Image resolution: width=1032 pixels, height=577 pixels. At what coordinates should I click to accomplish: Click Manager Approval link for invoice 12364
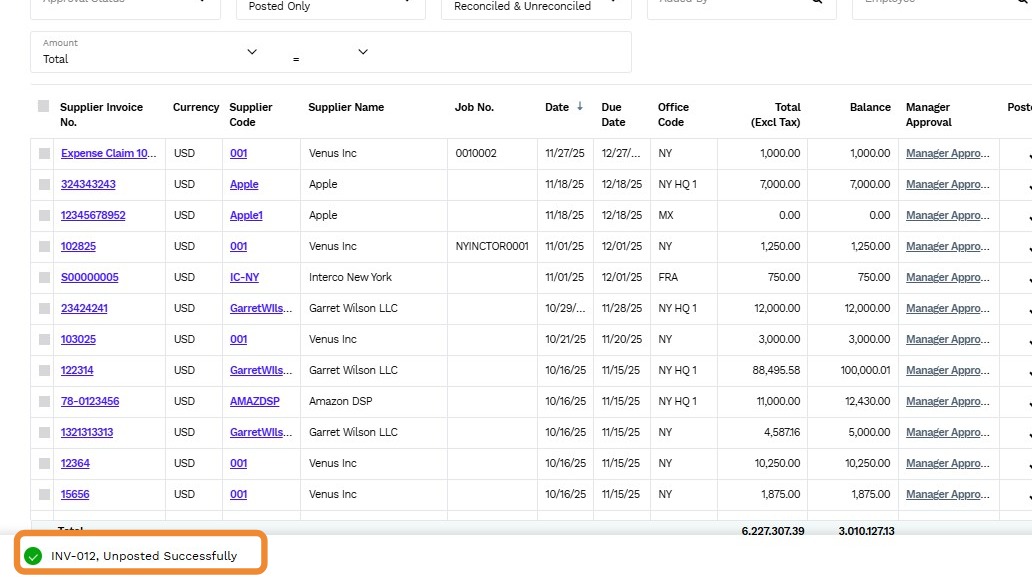click(x=948, y=464)
